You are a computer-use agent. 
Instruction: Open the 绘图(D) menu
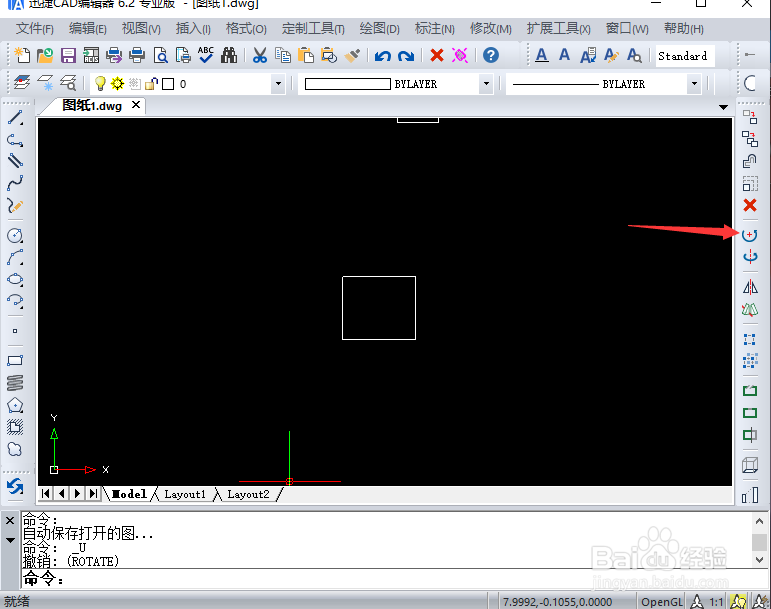(379, 29)
